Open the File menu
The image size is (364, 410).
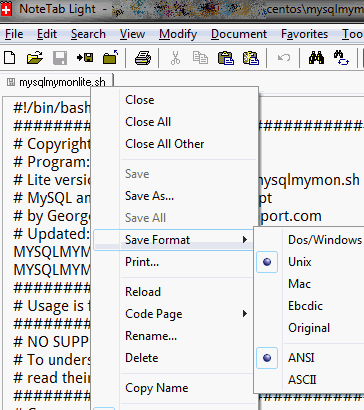tap(14, 34)
